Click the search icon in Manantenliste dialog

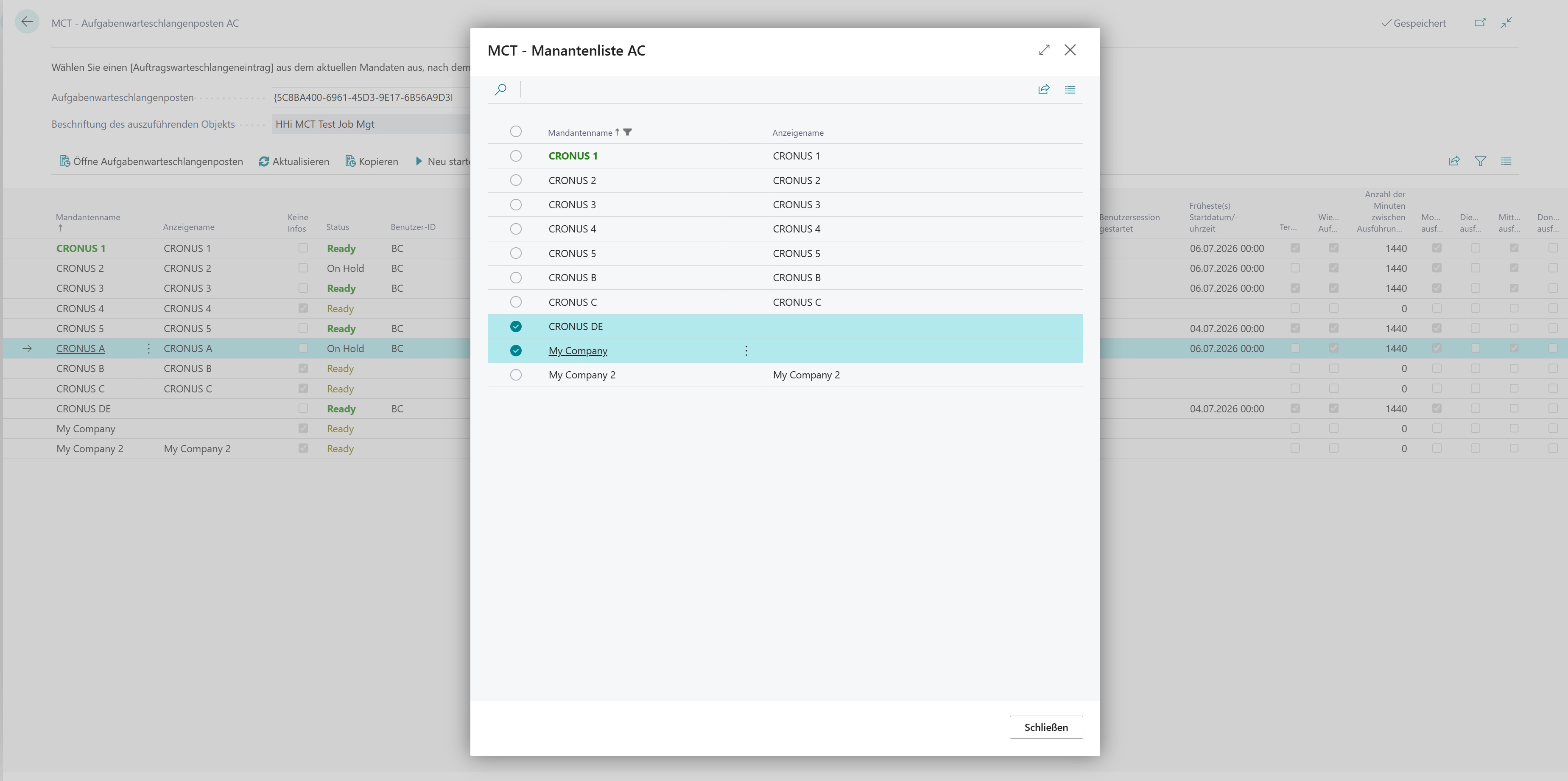pos(500,90)
